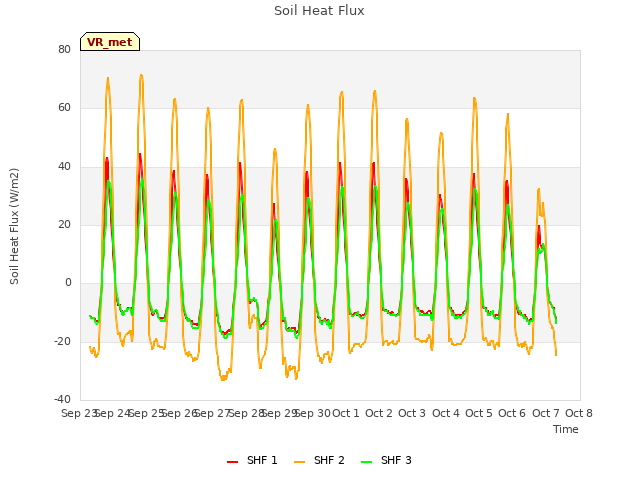Click the -20 y-axis tick label

coord(63,341)
